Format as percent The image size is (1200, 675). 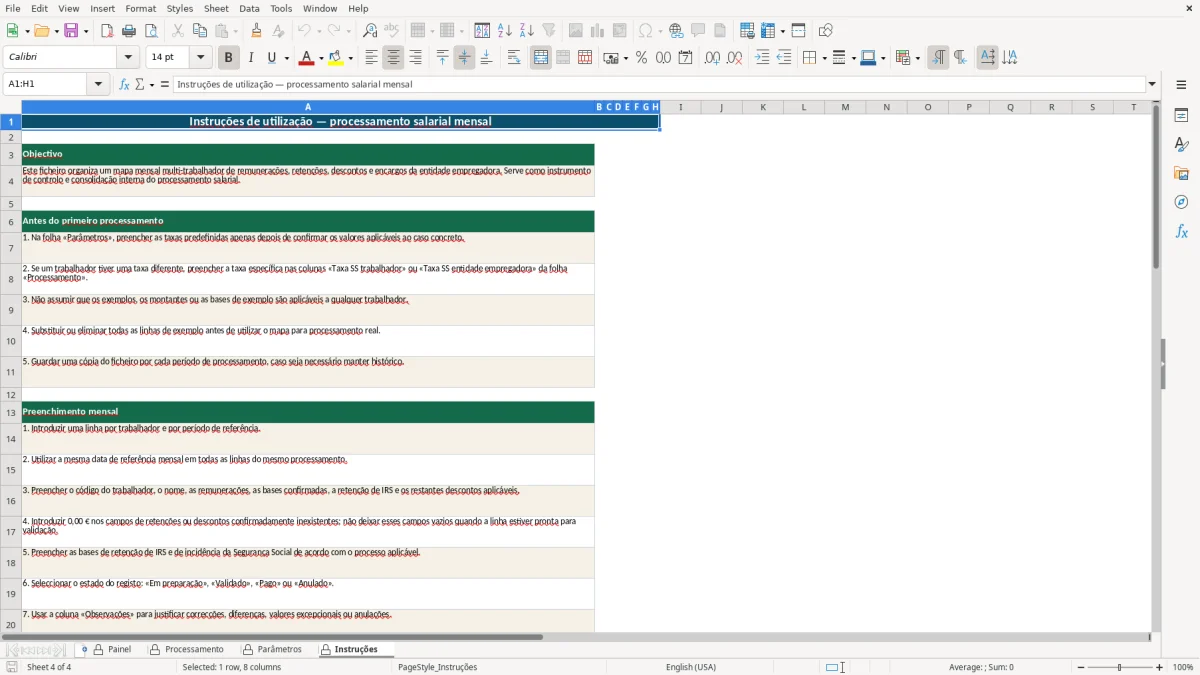pyautogui.click(x=641, y=58)
